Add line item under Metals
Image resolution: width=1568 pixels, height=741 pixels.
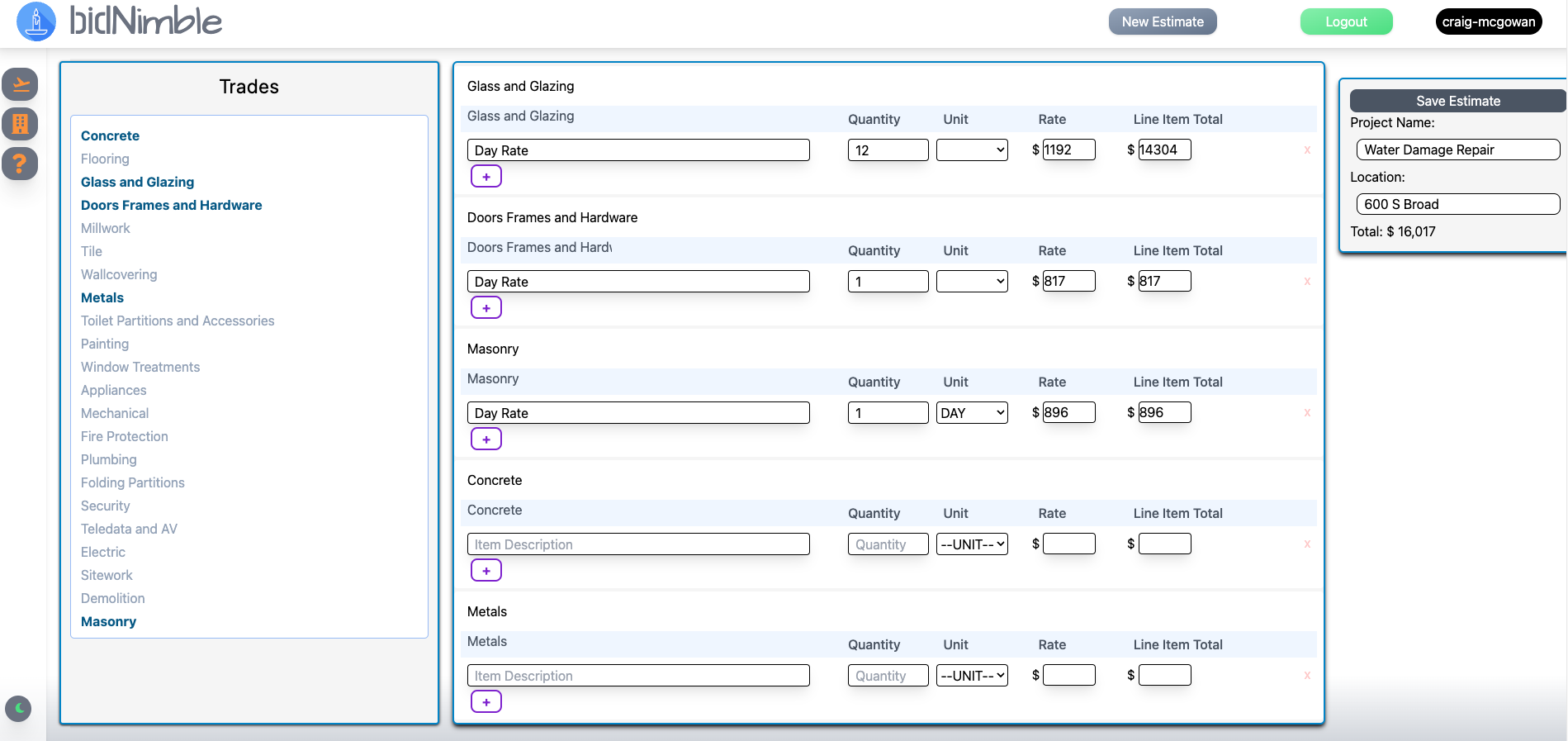point(486,702)
